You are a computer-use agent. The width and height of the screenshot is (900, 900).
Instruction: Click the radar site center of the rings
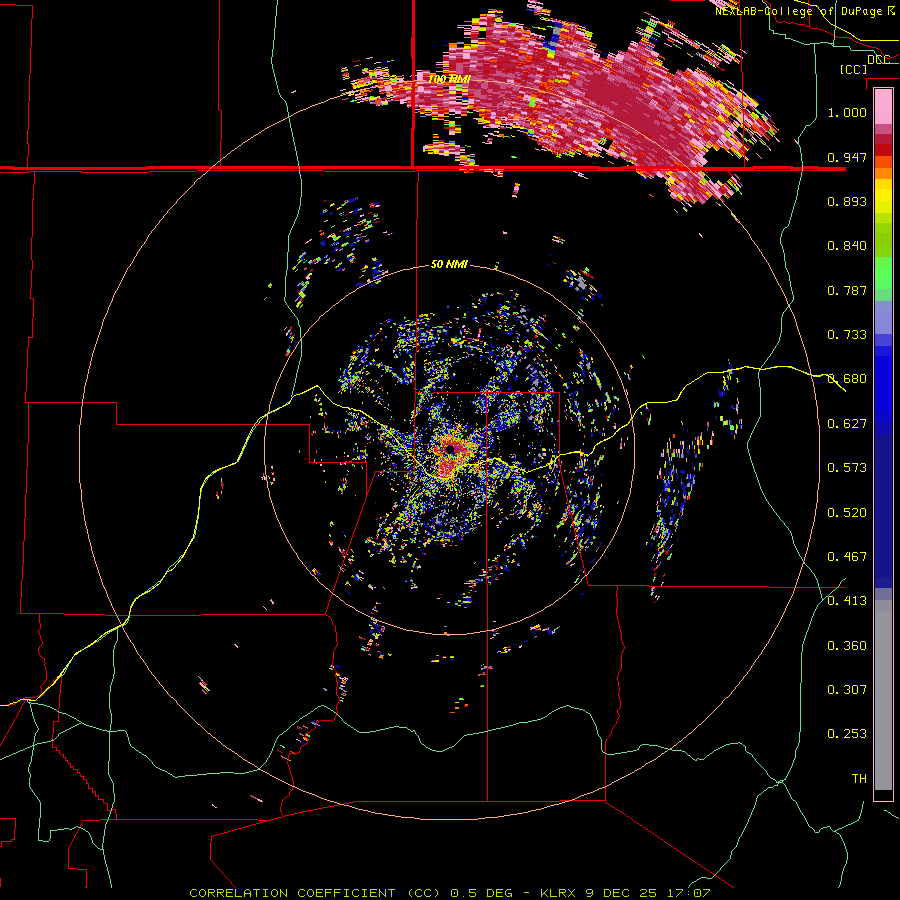click(x=449, y=449)
